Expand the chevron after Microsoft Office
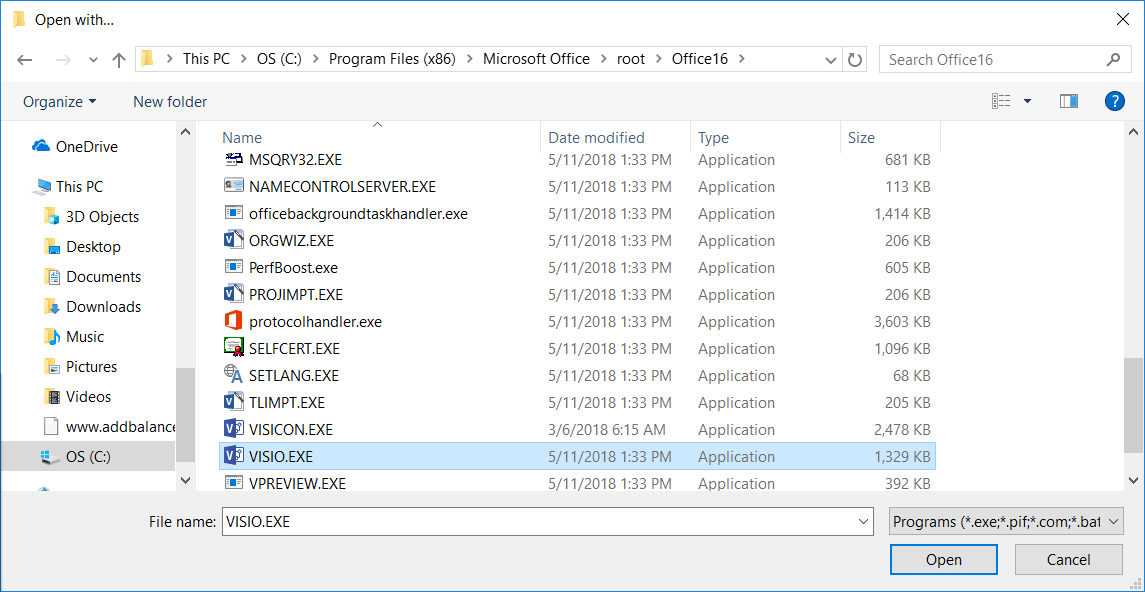 [x=602, y=60]
